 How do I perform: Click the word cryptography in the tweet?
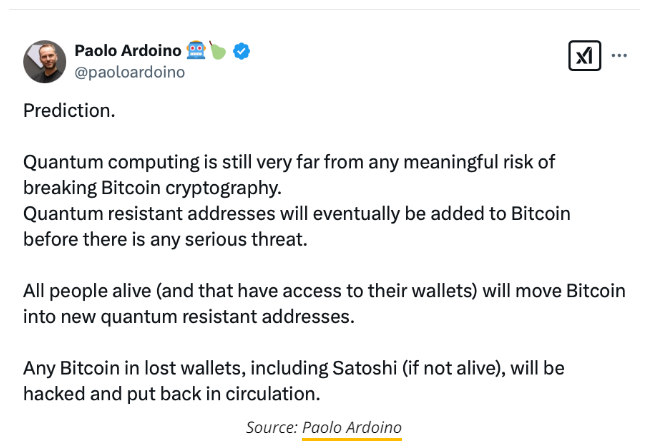pyautogui.click(x=223, y=188)
